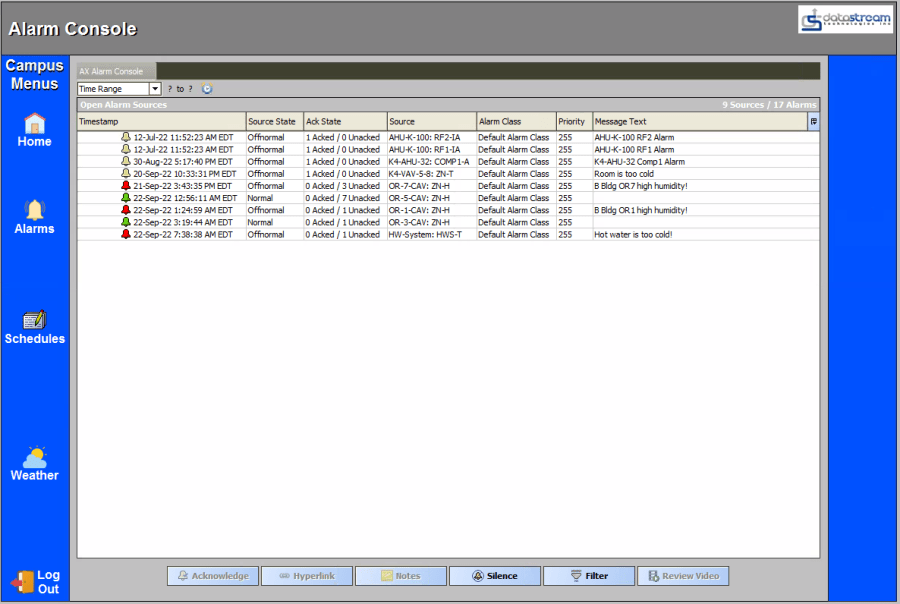Screen dimensions: 900x604
Task: Switch to the AX Alarm Console tab
Action: [x=111, y=71]
